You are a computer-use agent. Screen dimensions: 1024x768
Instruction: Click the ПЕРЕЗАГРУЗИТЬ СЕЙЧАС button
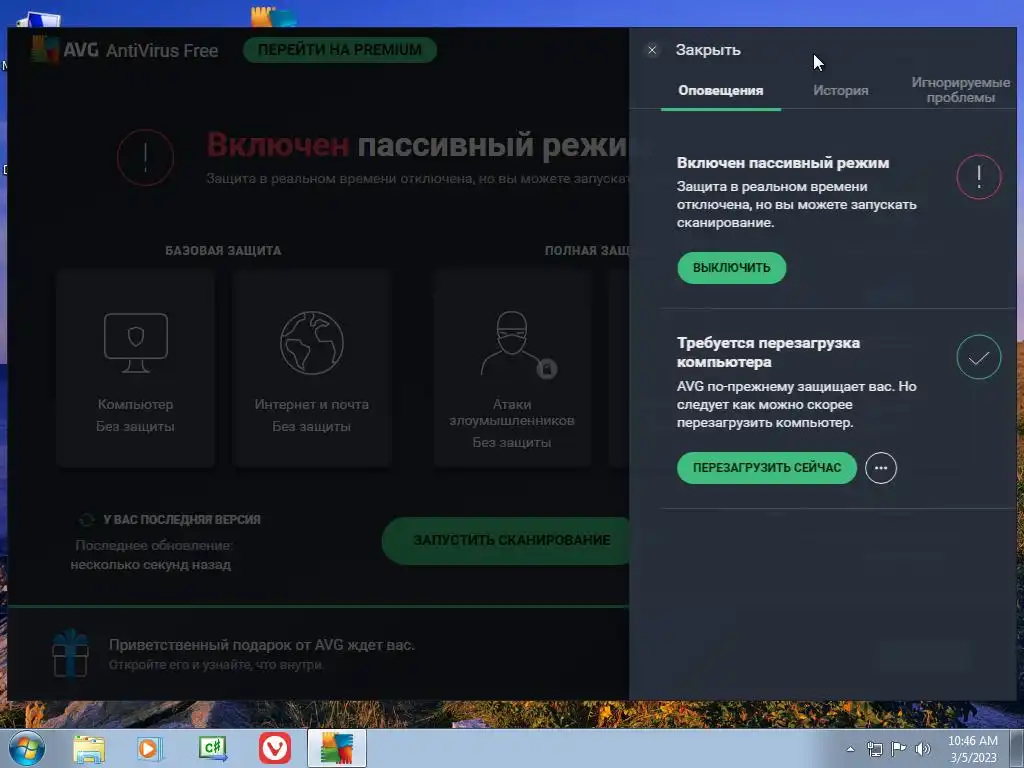767,468
